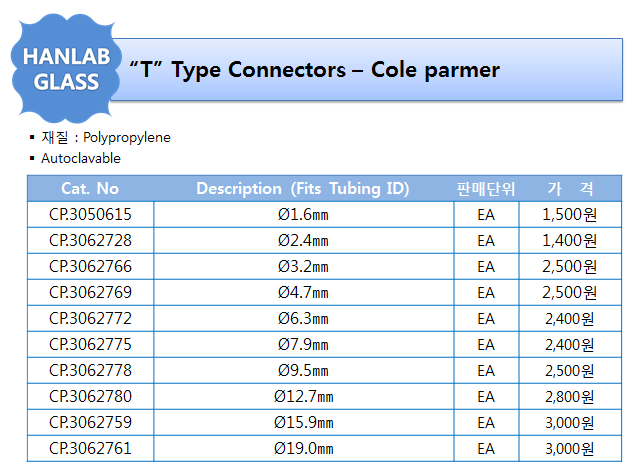Select the 2,800원 price cell

tap(570, 396)
